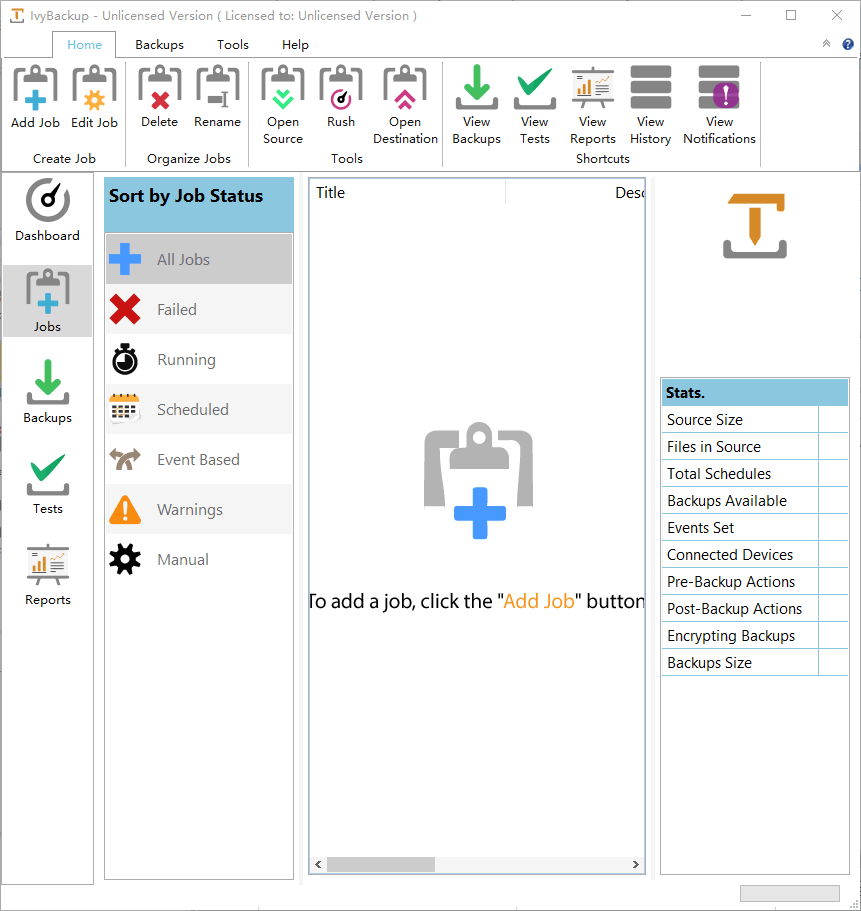Select the Events Set row
This screenshot has height=911, width=861.
pyautogui.click(x=755, y=528)
